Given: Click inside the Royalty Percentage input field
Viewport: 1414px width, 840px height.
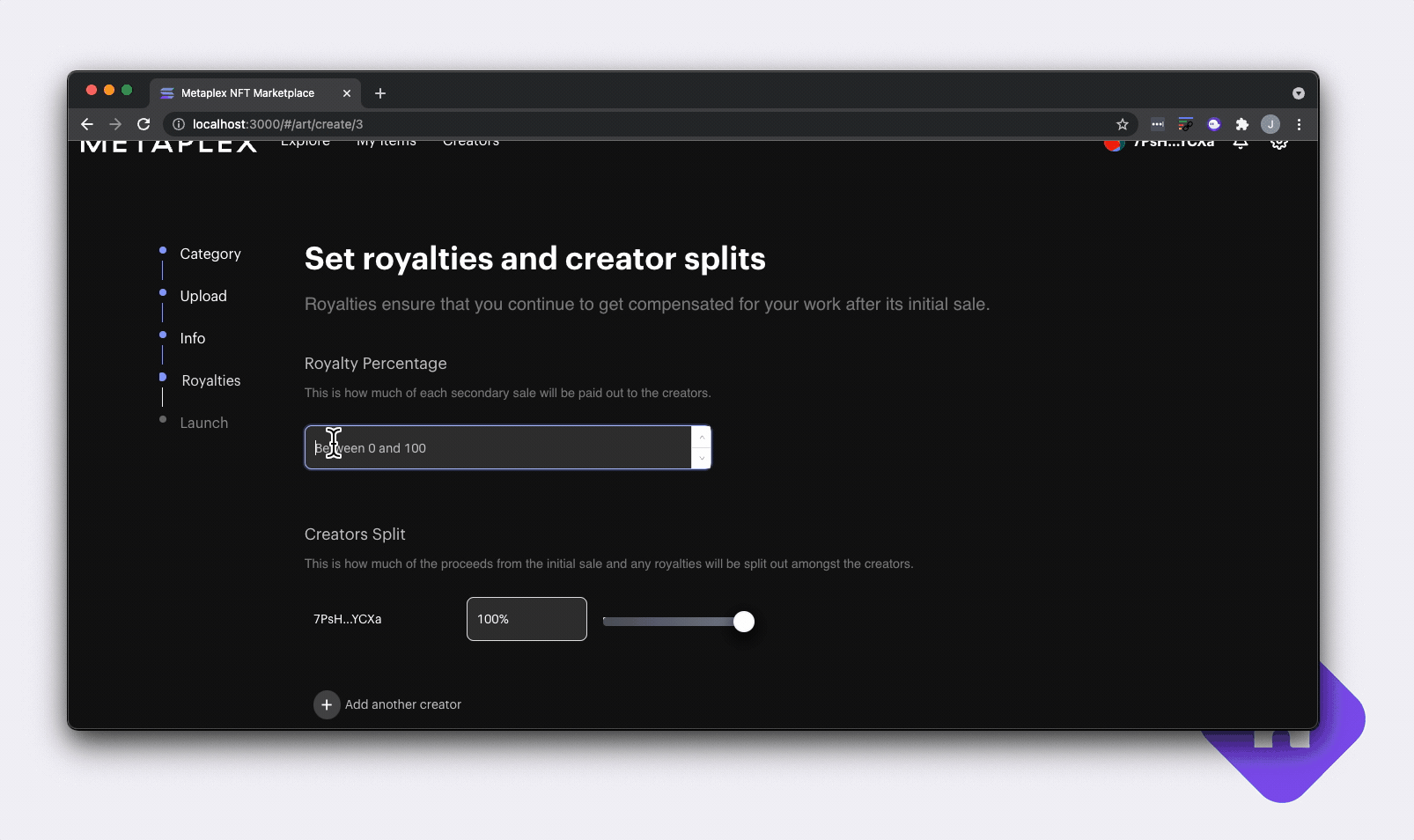Looking at the screenshot, I should tap(493, 447).
